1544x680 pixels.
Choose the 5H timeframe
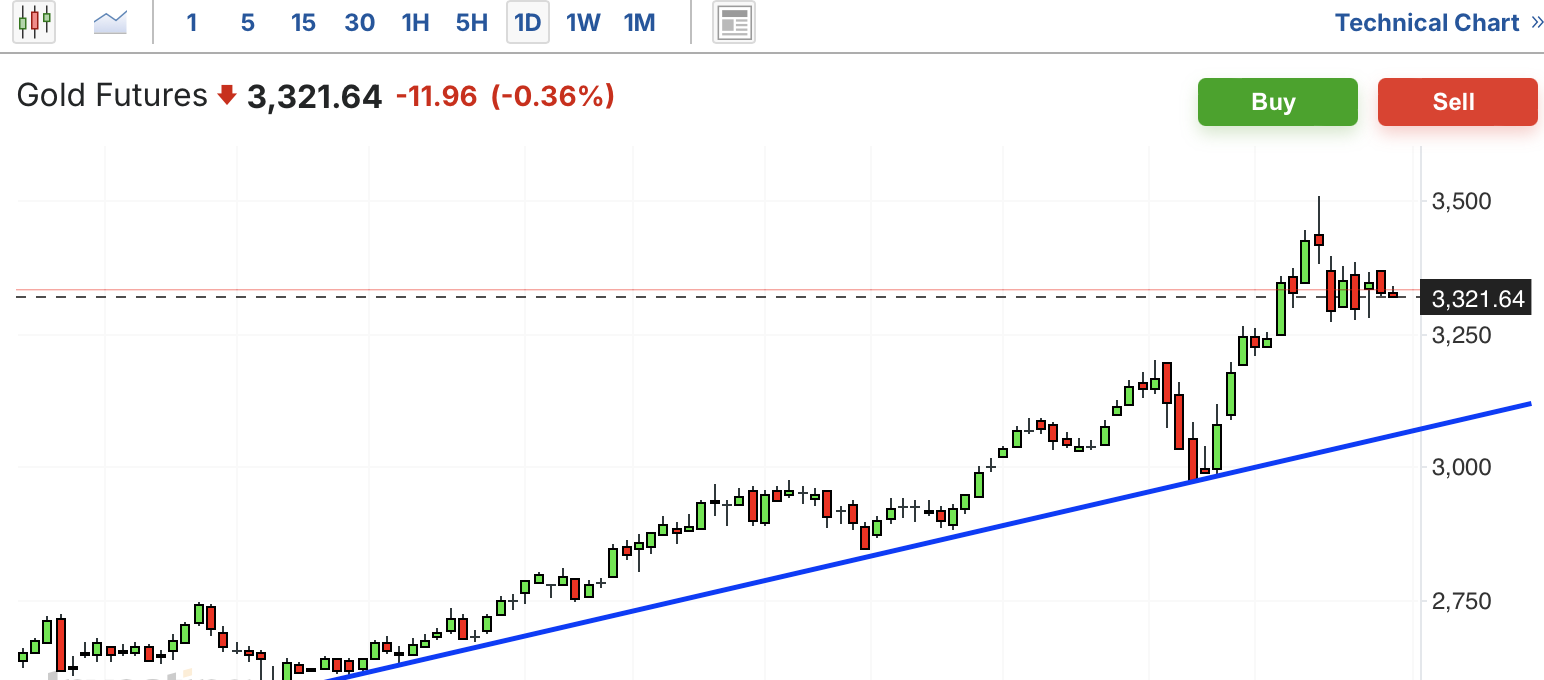(x=471, y=22)
